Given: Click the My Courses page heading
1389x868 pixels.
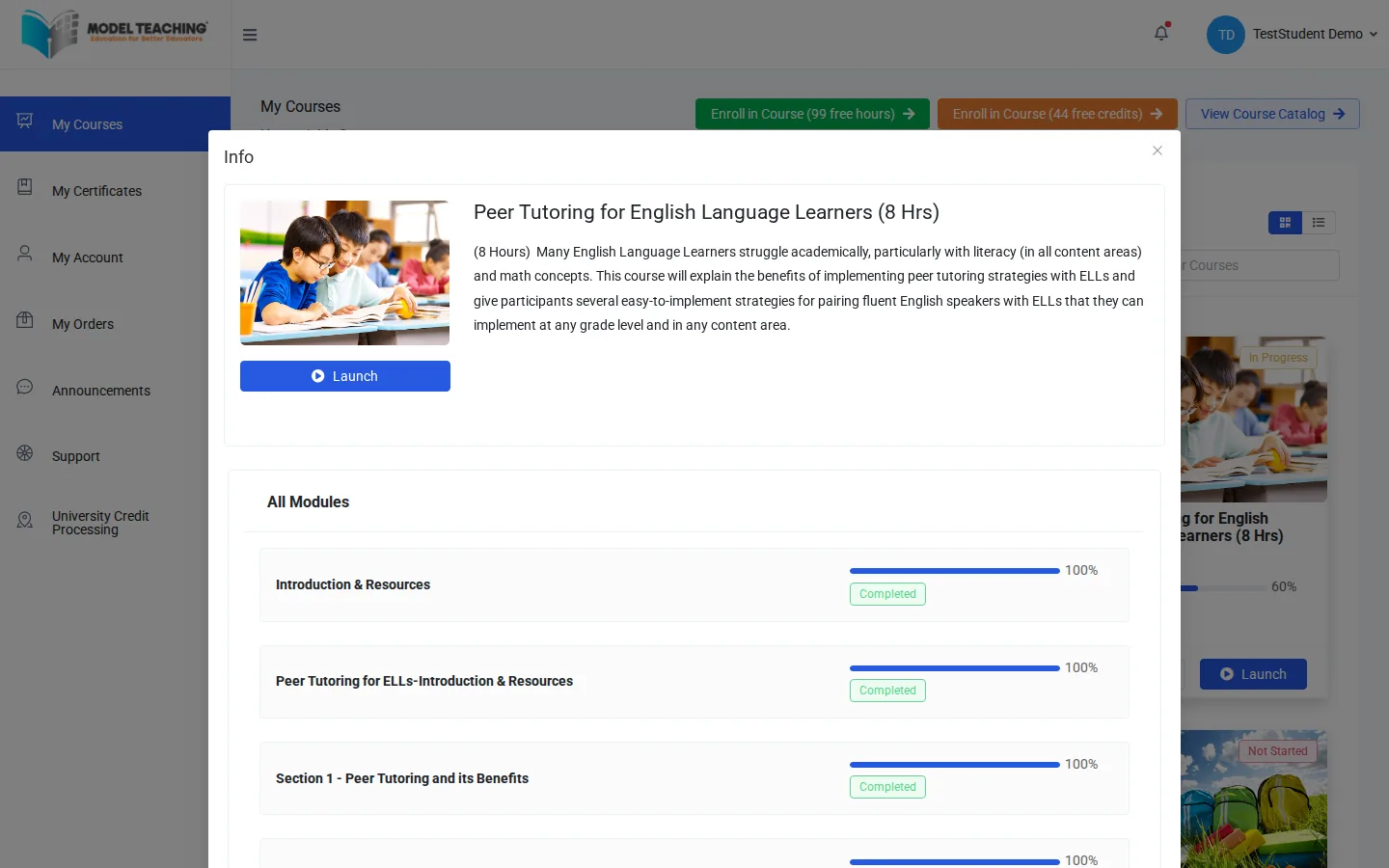Looking at the screenshot, I should pos(300,106).
